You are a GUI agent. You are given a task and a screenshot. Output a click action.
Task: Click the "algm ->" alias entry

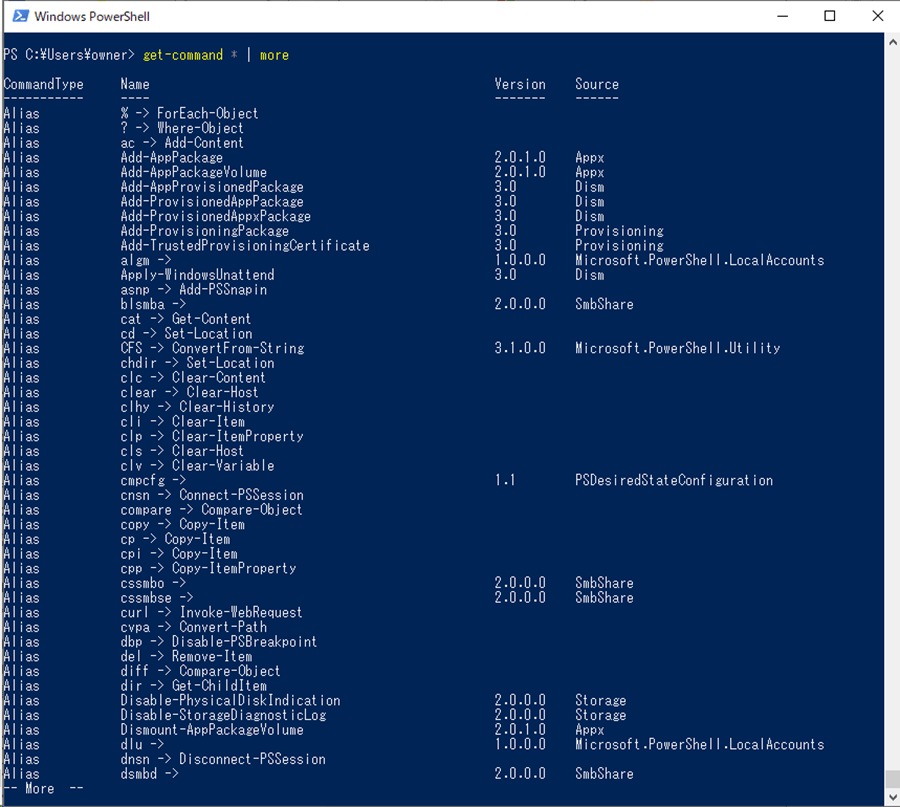[146, 261]
